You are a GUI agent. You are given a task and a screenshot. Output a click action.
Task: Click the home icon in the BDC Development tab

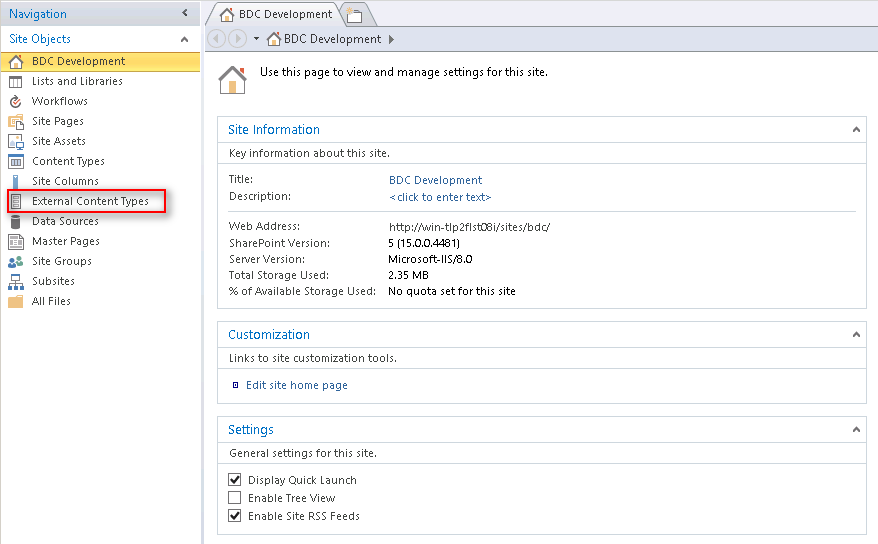[x=227, y=15]
